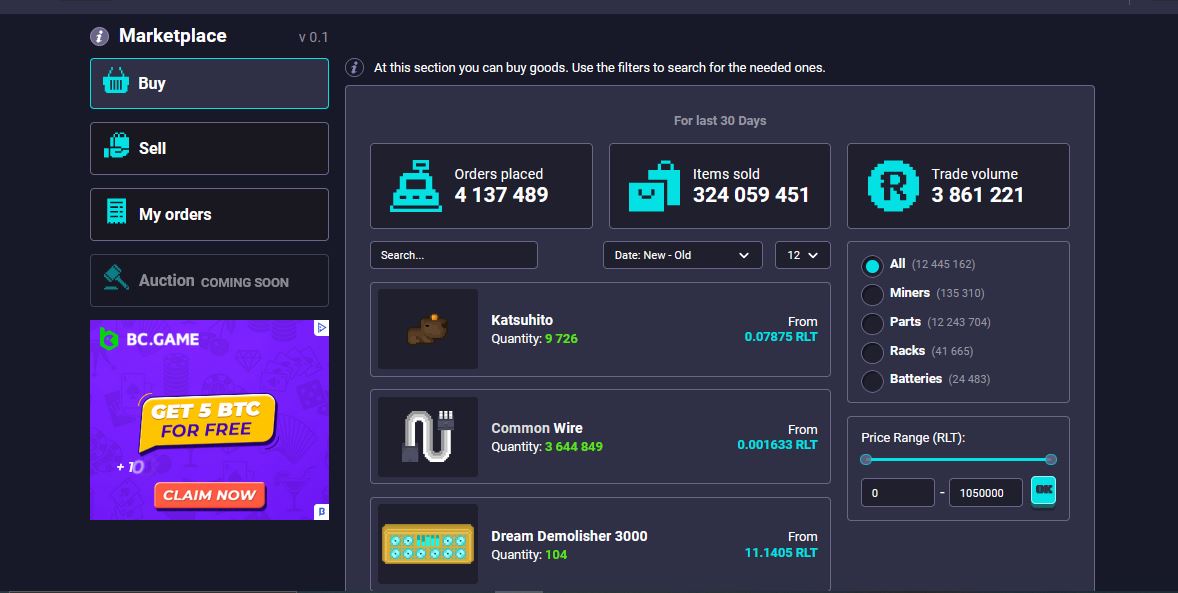Click the minimum price slider handle
This screenshot has height=593, width=1178.
[x=865, y=459]
